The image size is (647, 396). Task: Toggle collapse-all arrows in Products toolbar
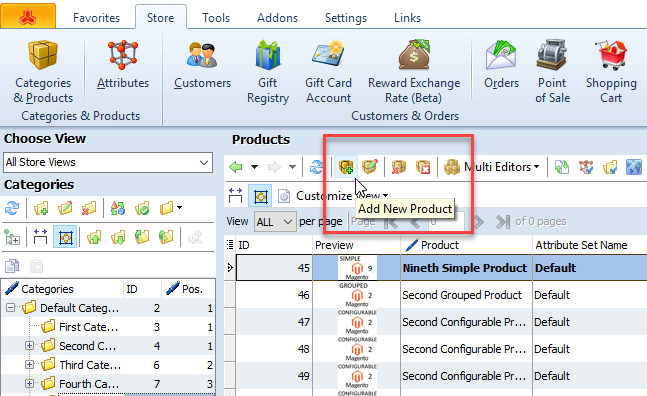[x=235, y=196]
